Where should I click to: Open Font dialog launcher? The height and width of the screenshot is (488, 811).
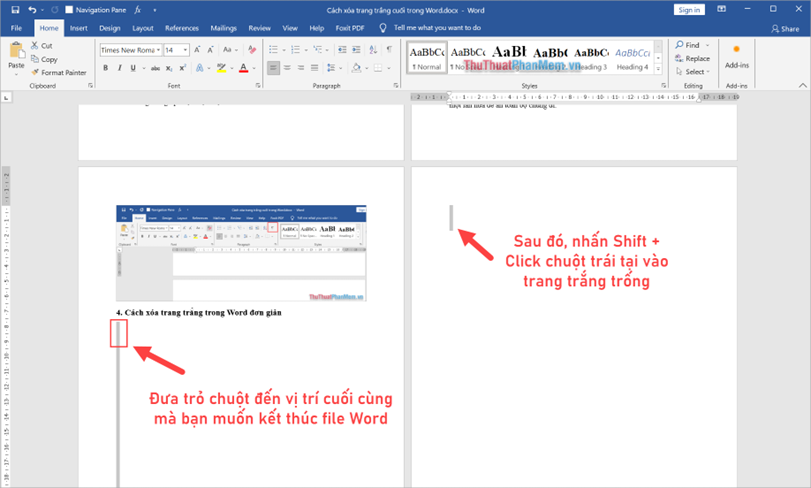[258, 86]
